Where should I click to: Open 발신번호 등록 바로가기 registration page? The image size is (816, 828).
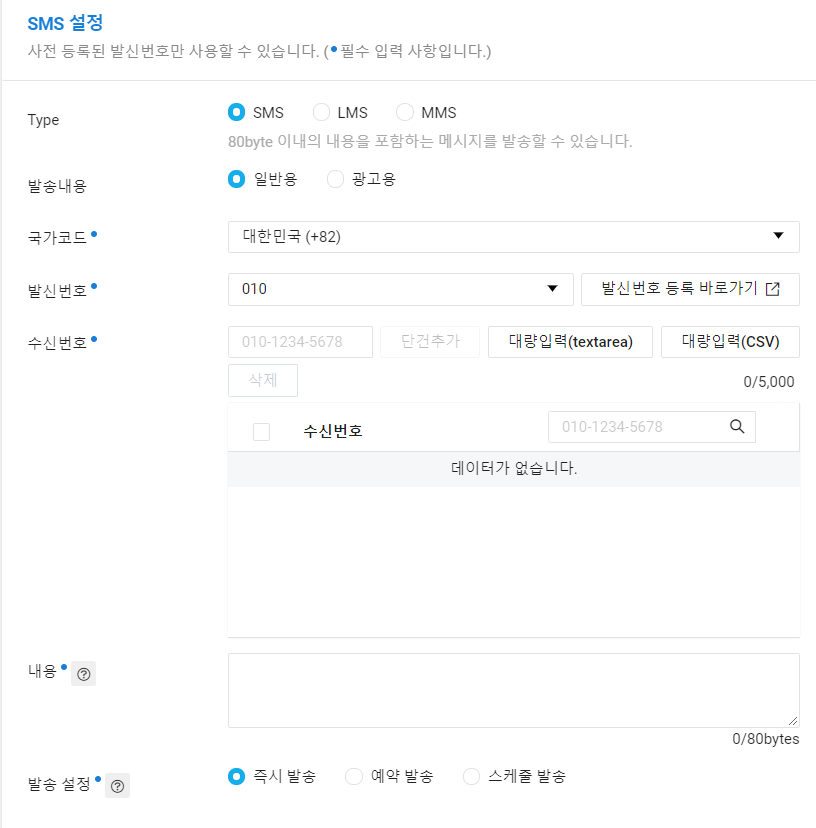coord(690,289)
